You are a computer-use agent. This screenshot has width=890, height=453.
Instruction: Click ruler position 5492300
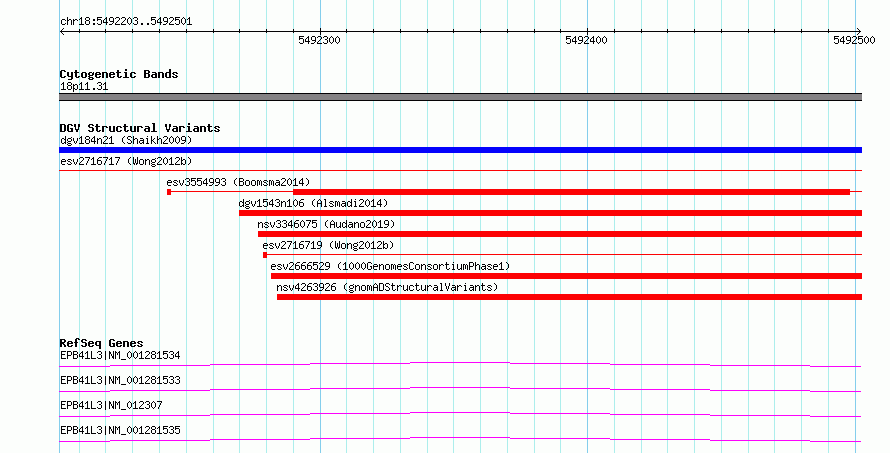[x=320, y=40]
